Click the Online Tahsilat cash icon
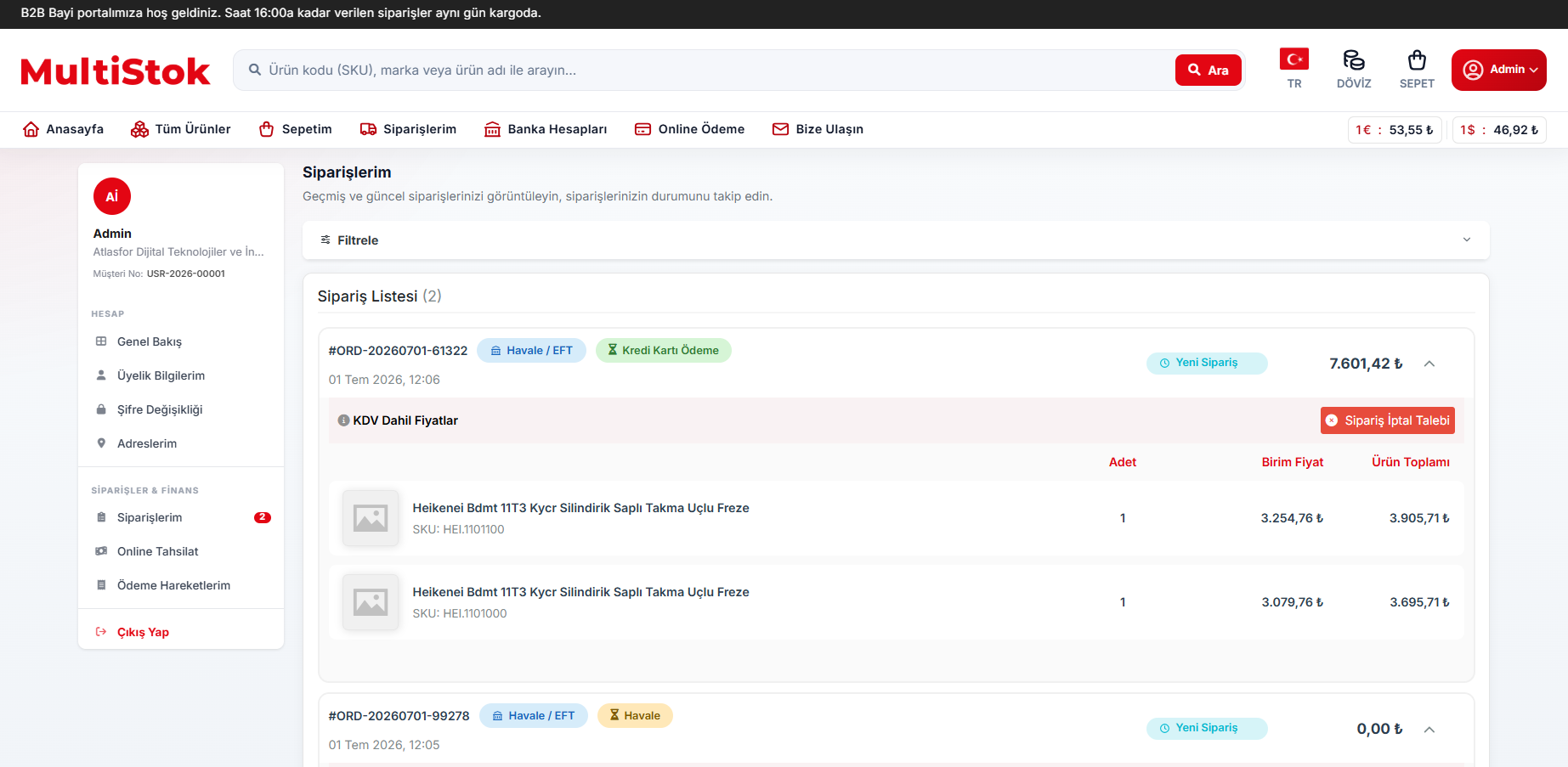The width and height of the screenshot is (1568, 767). (x=101, y=551)
